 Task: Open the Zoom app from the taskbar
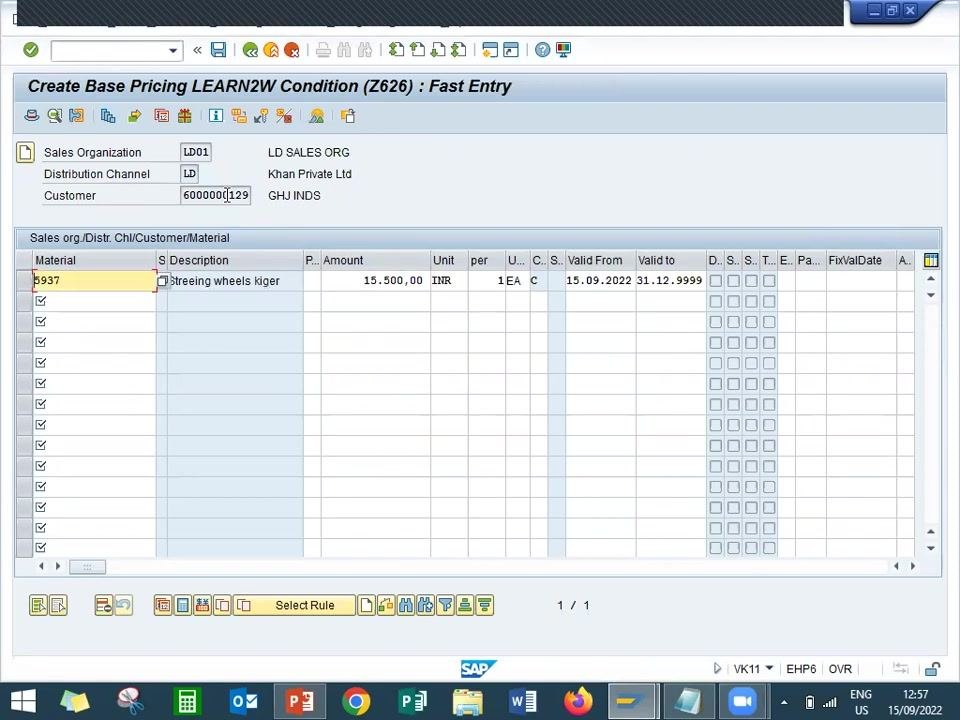[x=742, y=702]
